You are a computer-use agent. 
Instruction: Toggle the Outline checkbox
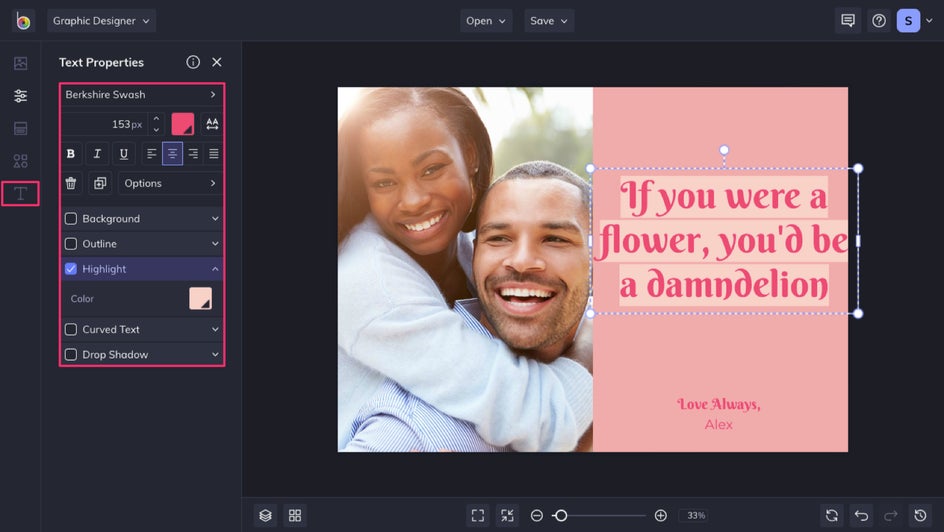pyautogui.click(x=71, y=244)
